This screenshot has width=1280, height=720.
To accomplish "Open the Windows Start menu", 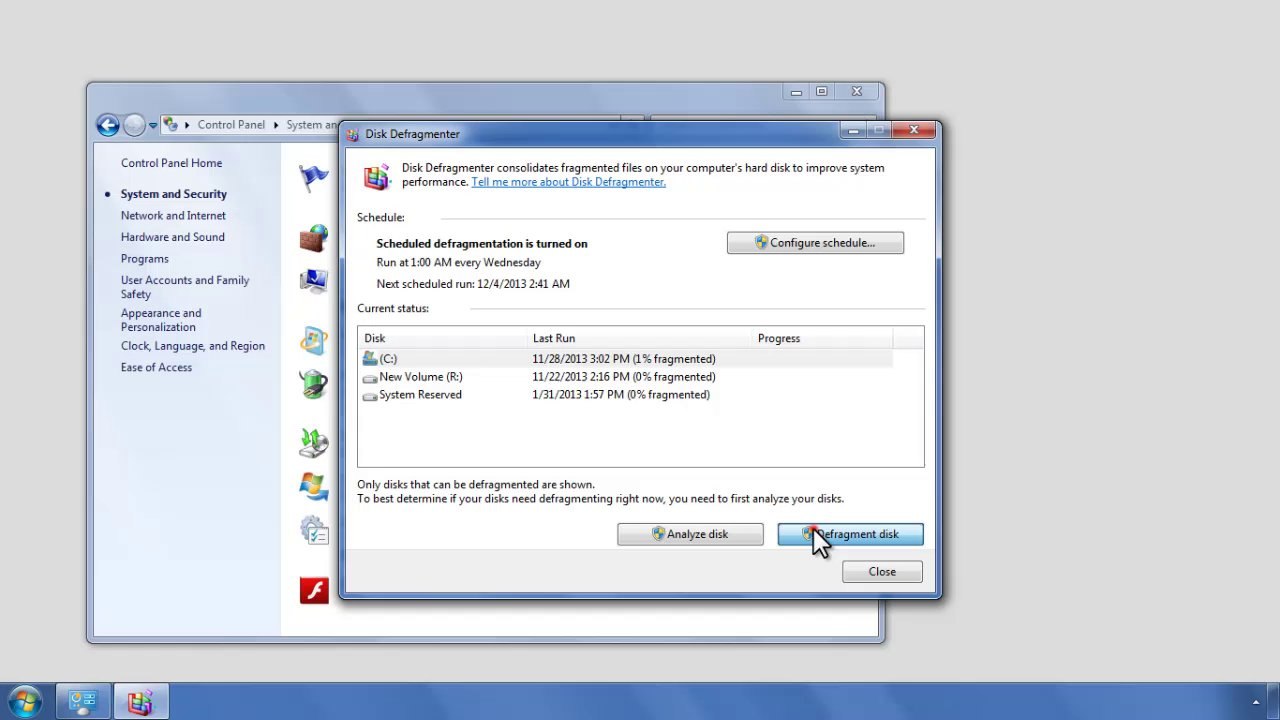I will (x=25, y=702).
